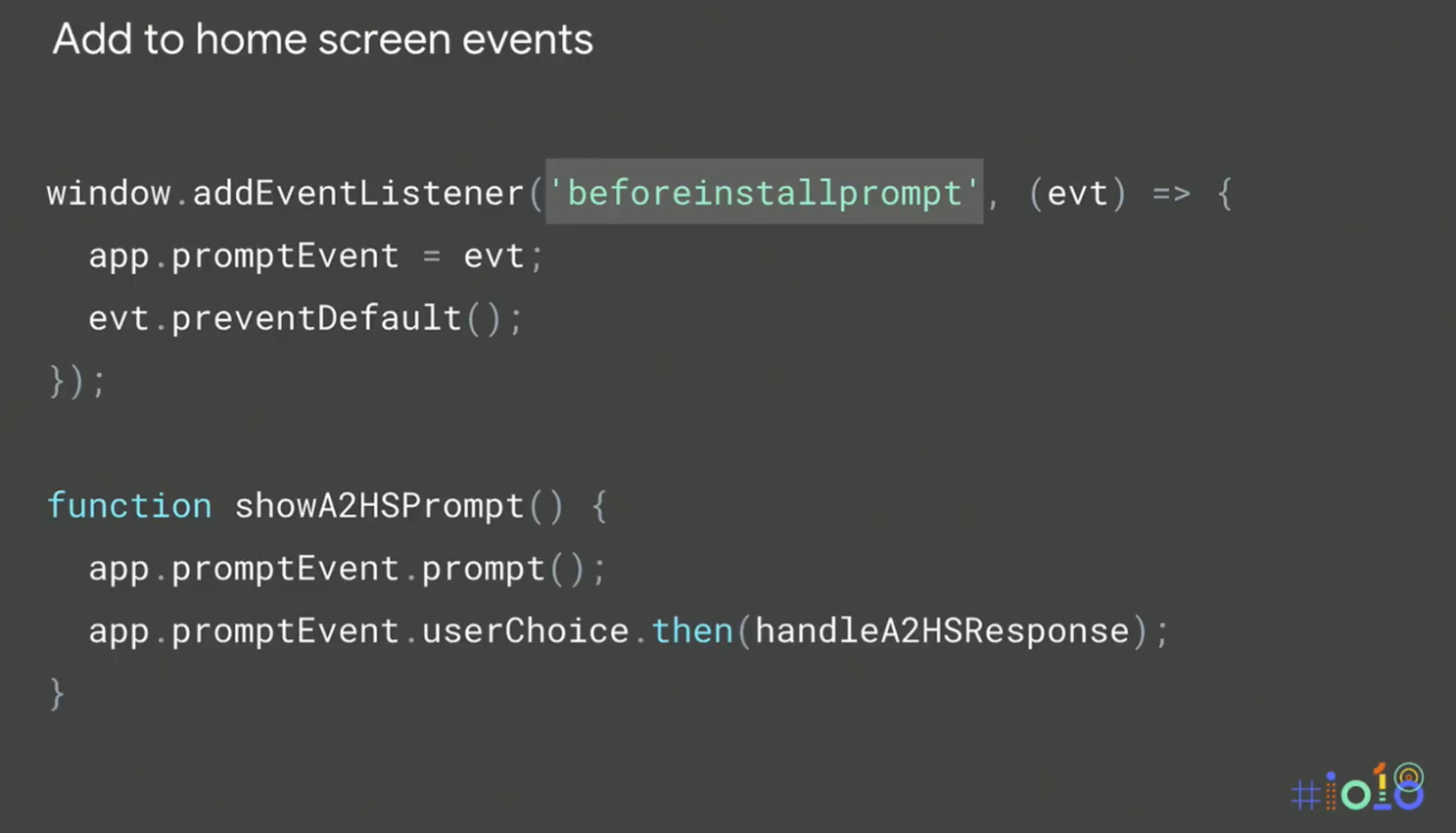Click the 'function' keyword
The height and width of the screenshot is (833, 1456).
(x=129, y=506)
